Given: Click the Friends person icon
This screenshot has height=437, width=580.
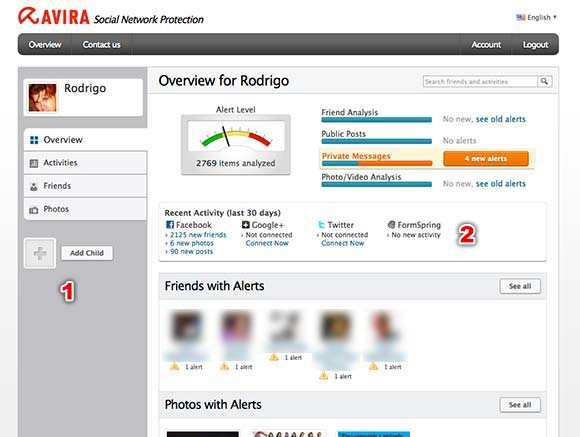Looking at the screenshot, I should click(x=34, y=186).
